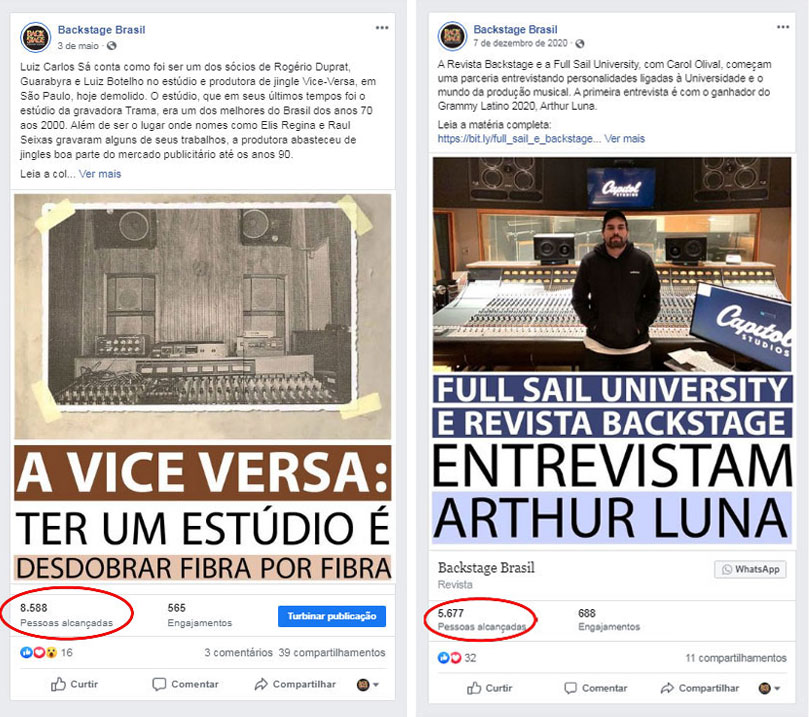Click the WhatsApp button

click(x=751, y=569)
